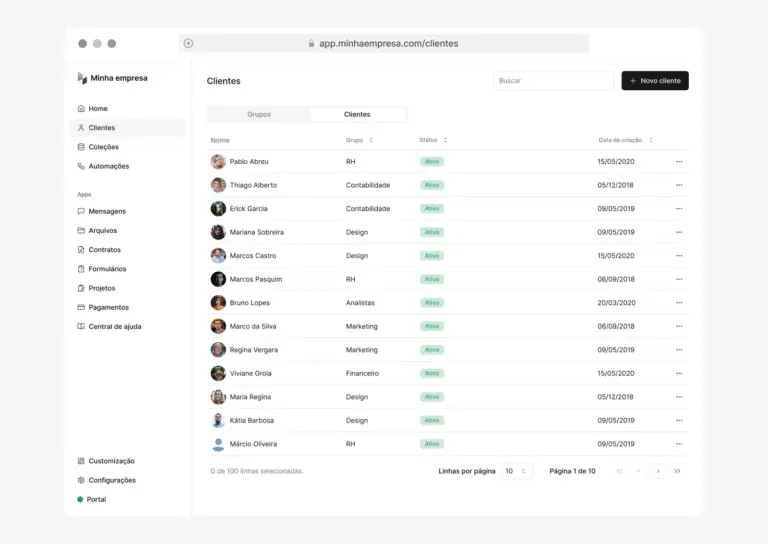Click the new tab plus icon
Image resolution: width=768 pixels, height=544 pixels.
pos(188,43)
